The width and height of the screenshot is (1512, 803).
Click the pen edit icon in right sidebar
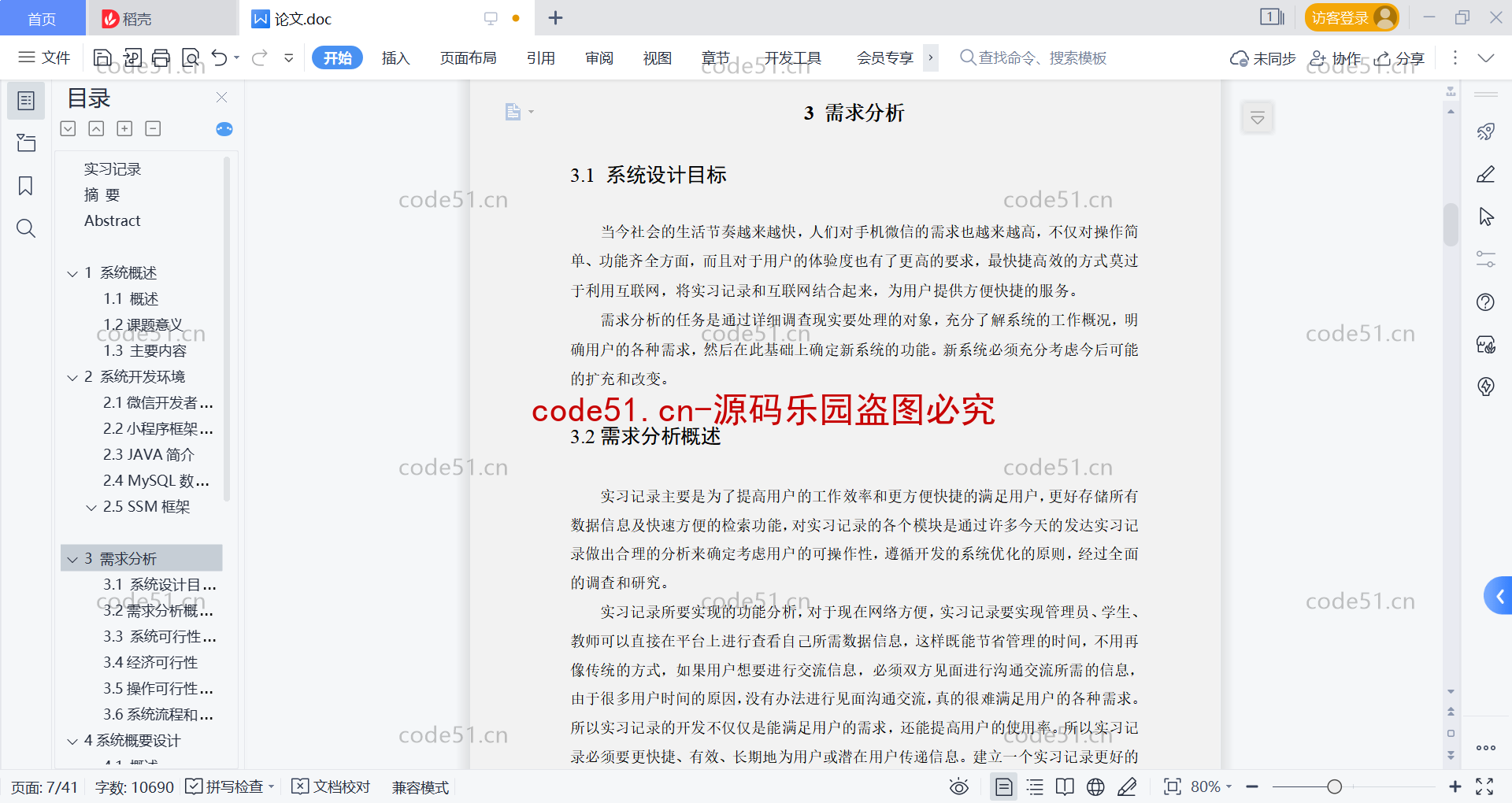point(1486,174)
